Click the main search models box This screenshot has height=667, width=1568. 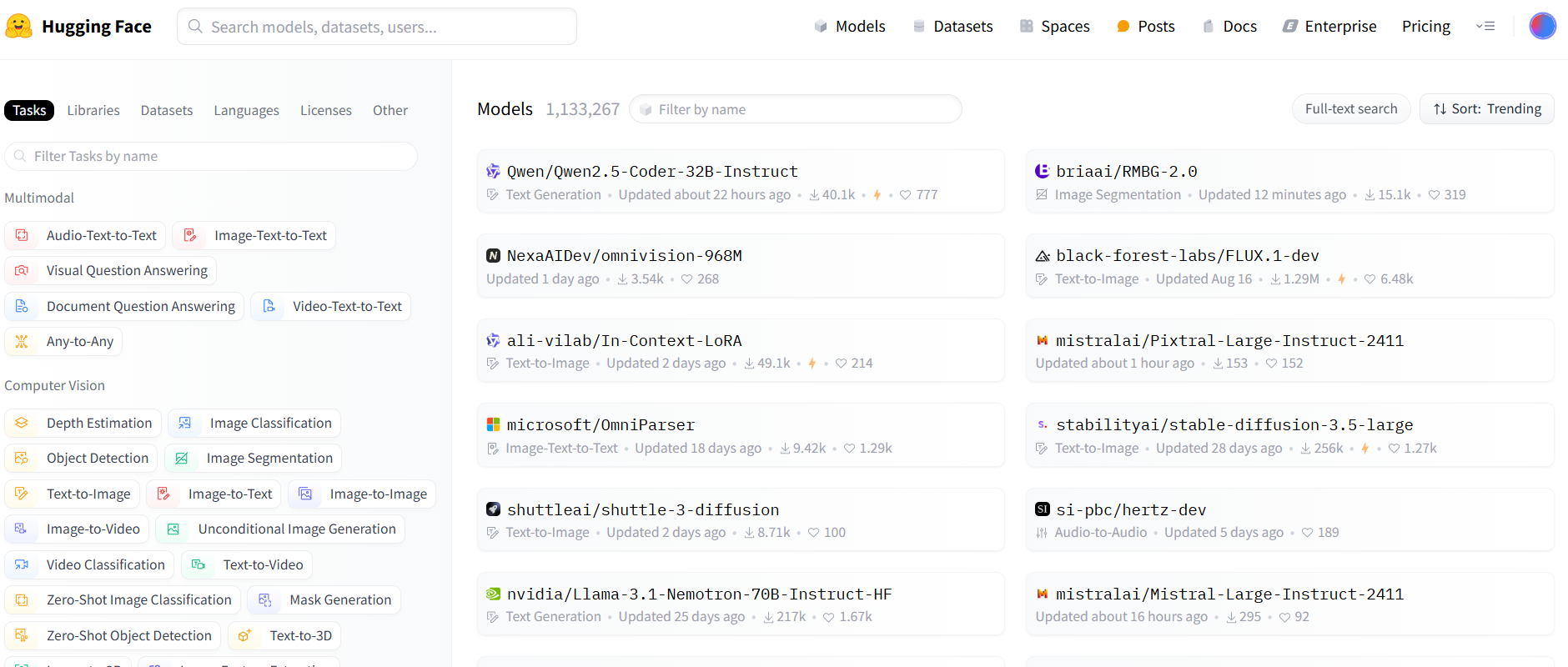(377, 27)
